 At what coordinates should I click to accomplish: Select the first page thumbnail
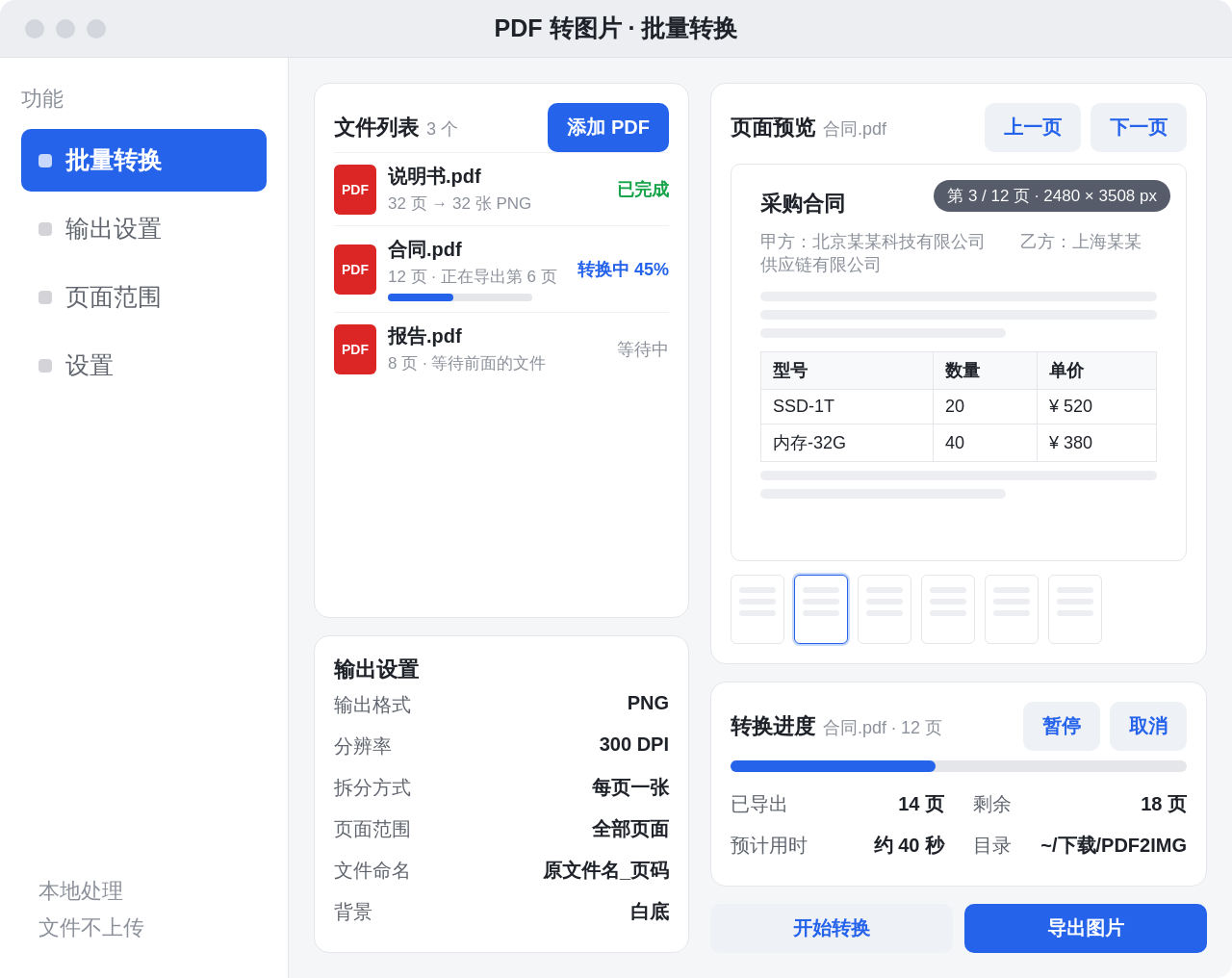pyautogui.click(x=757, y=609)
